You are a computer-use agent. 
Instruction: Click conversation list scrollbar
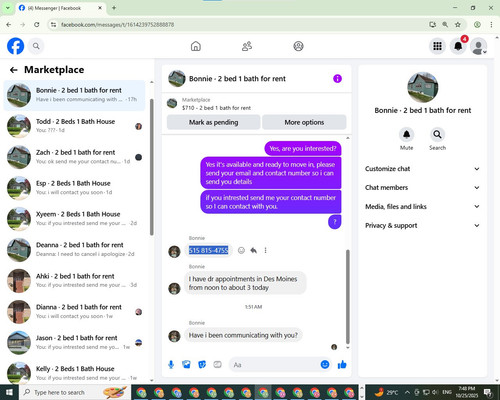coord(152,167)
